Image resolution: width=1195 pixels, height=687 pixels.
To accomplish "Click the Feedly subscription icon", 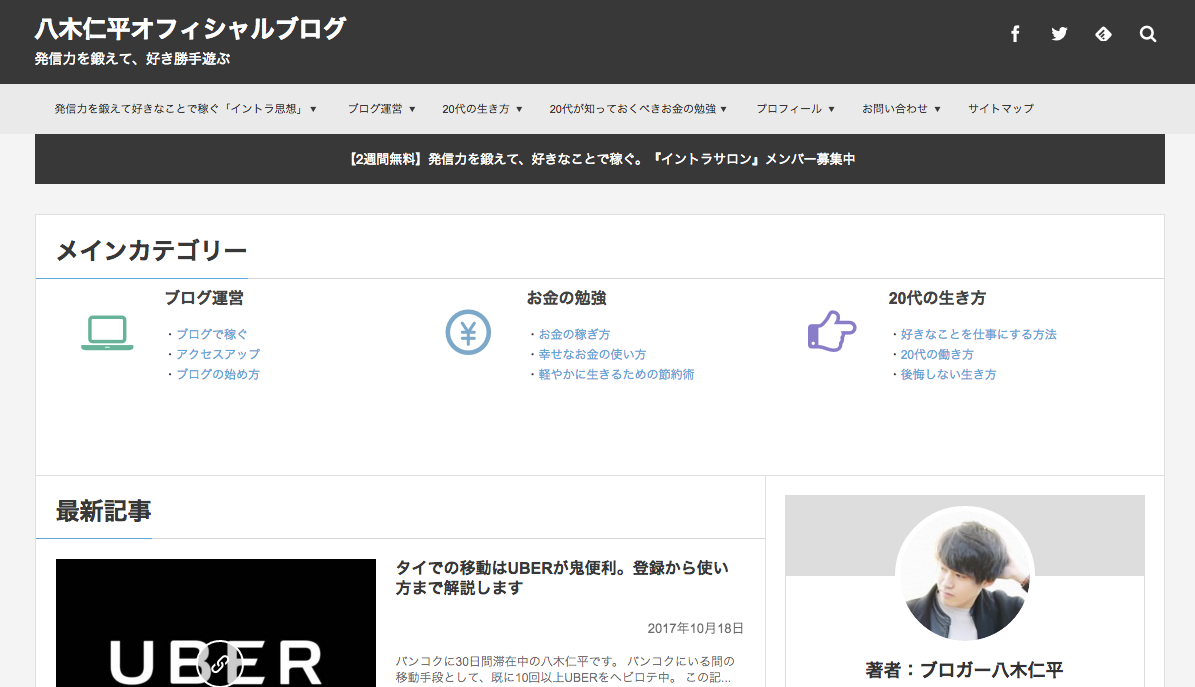I will point(1102,33).
